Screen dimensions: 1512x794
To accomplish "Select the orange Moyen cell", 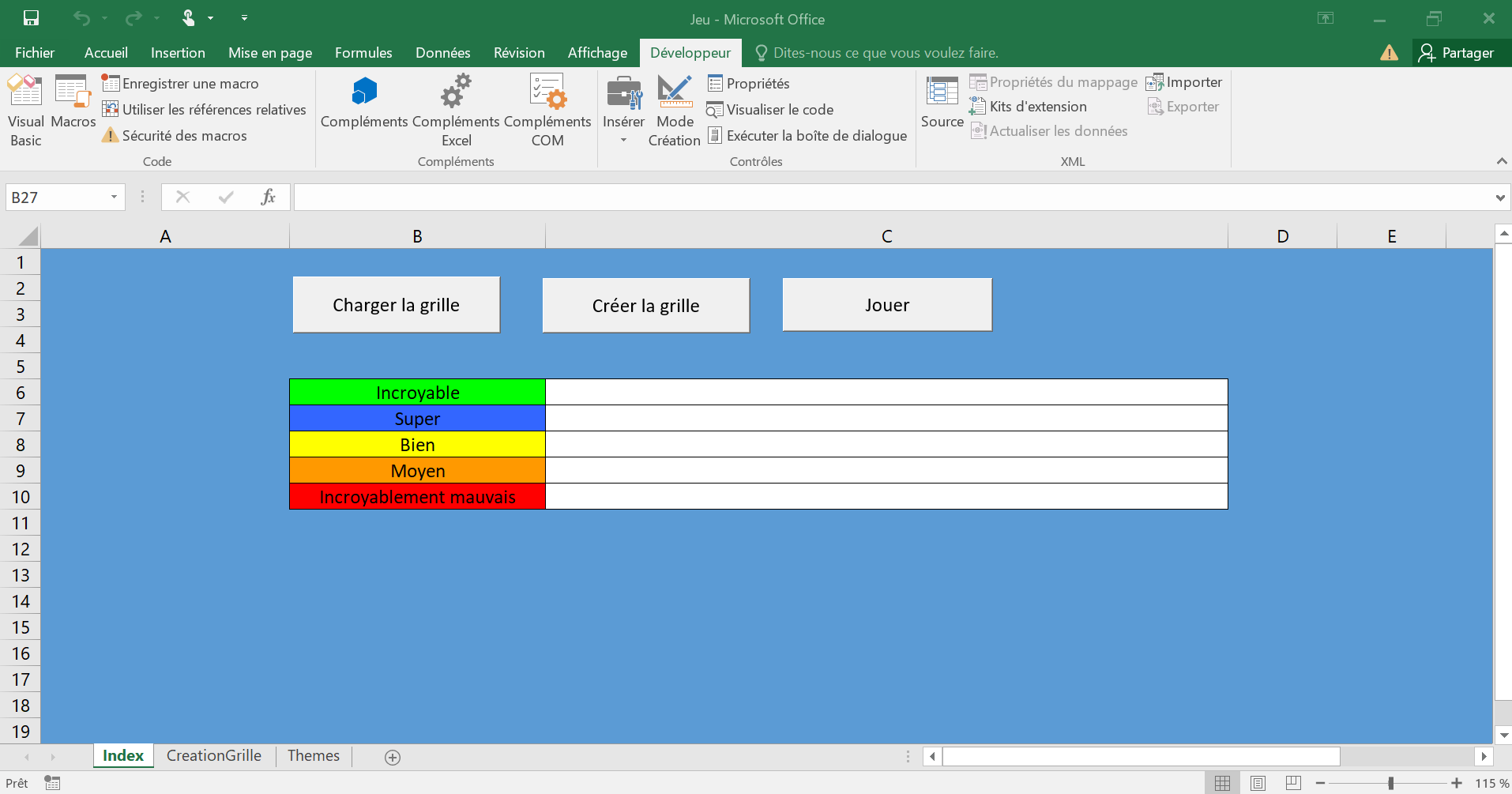I will click(417, 471).
